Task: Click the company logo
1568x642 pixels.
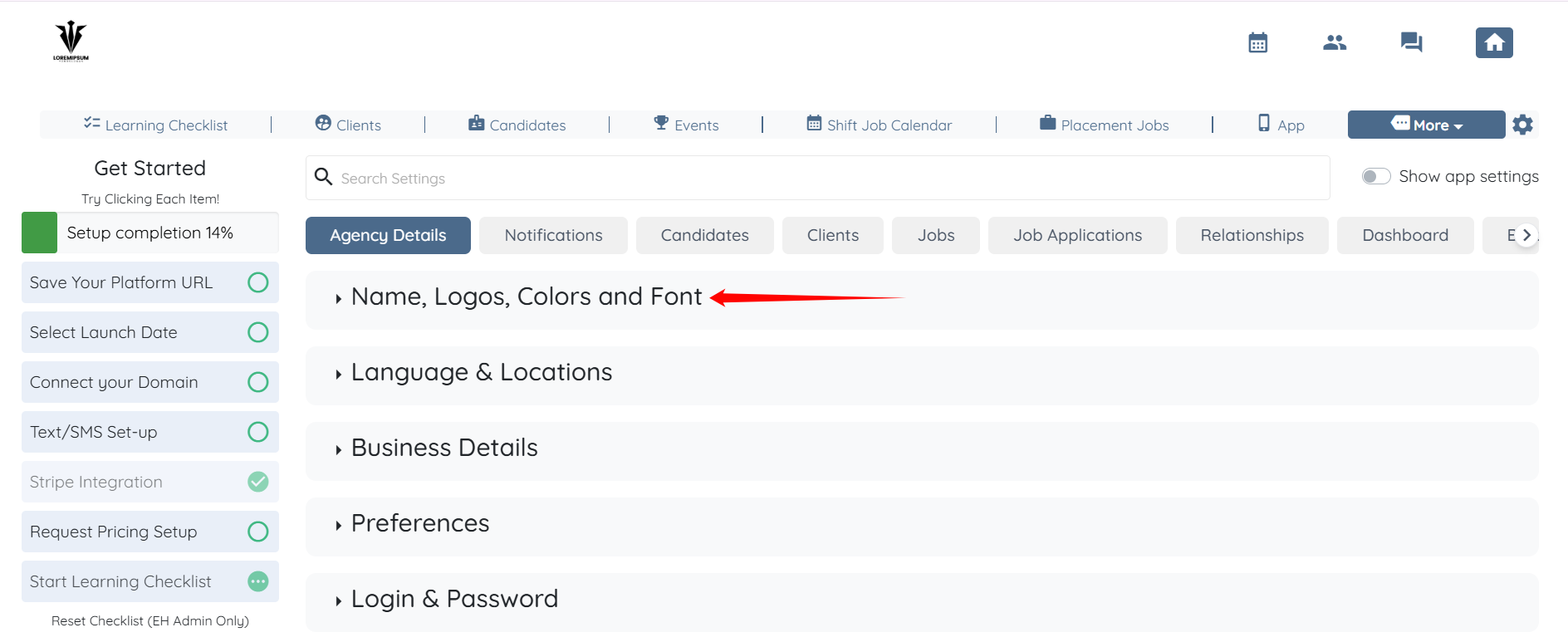Action: (71, 41)
